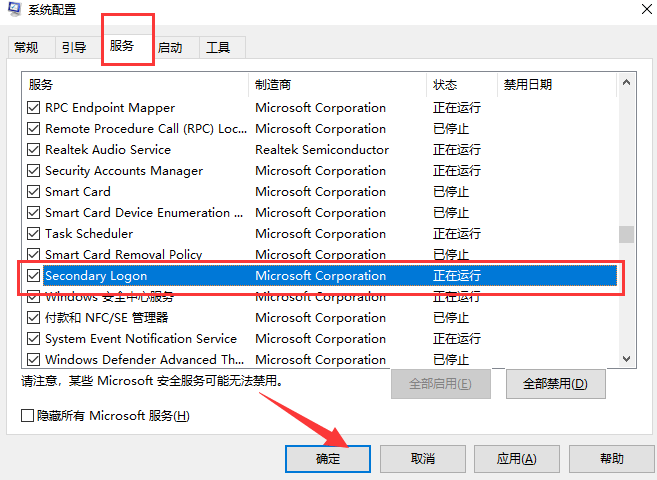Image resolution: width=657 pixels, height=480 pixels.
Task: Sort services by 状态 column header
Action: 462,85
